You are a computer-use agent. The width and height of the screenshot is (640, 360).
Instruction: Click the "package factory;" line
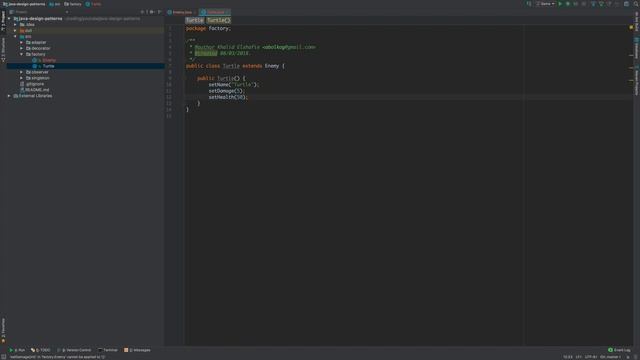tap(208, 29)
